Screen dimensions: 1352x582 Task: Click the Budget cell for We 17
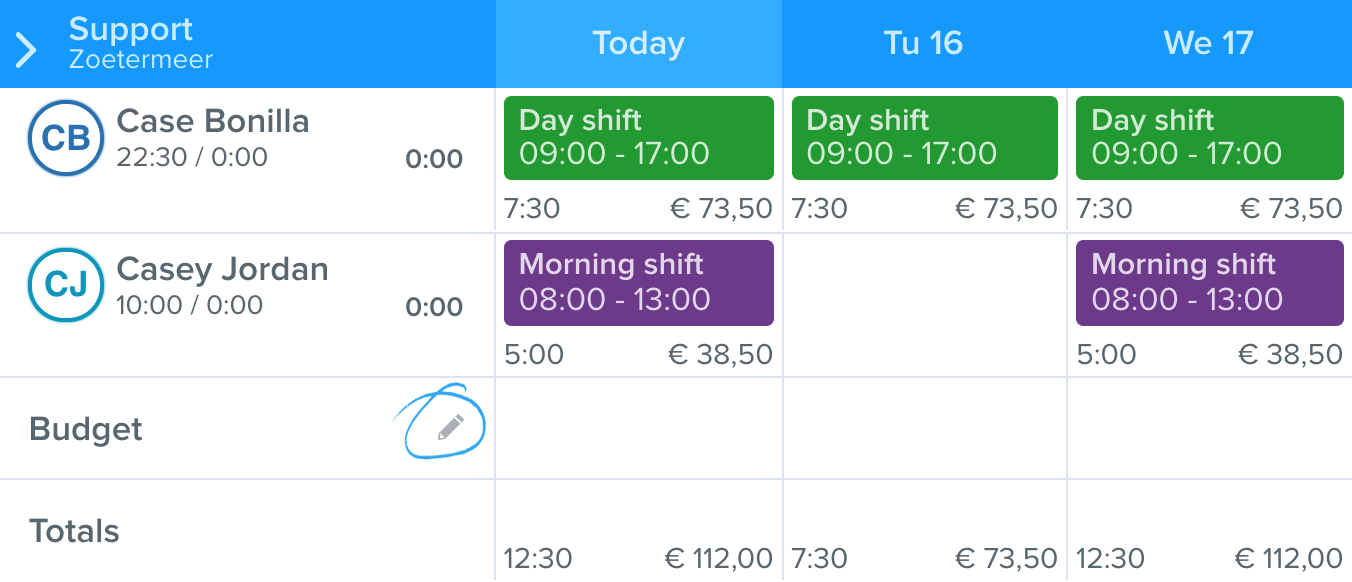click(1210, 428)
